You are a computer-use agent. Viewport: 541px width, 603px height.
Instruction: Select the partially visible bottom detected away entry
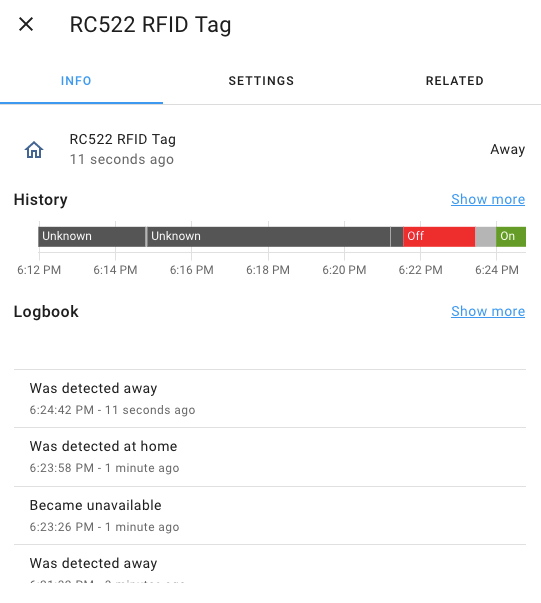(270, 564)
